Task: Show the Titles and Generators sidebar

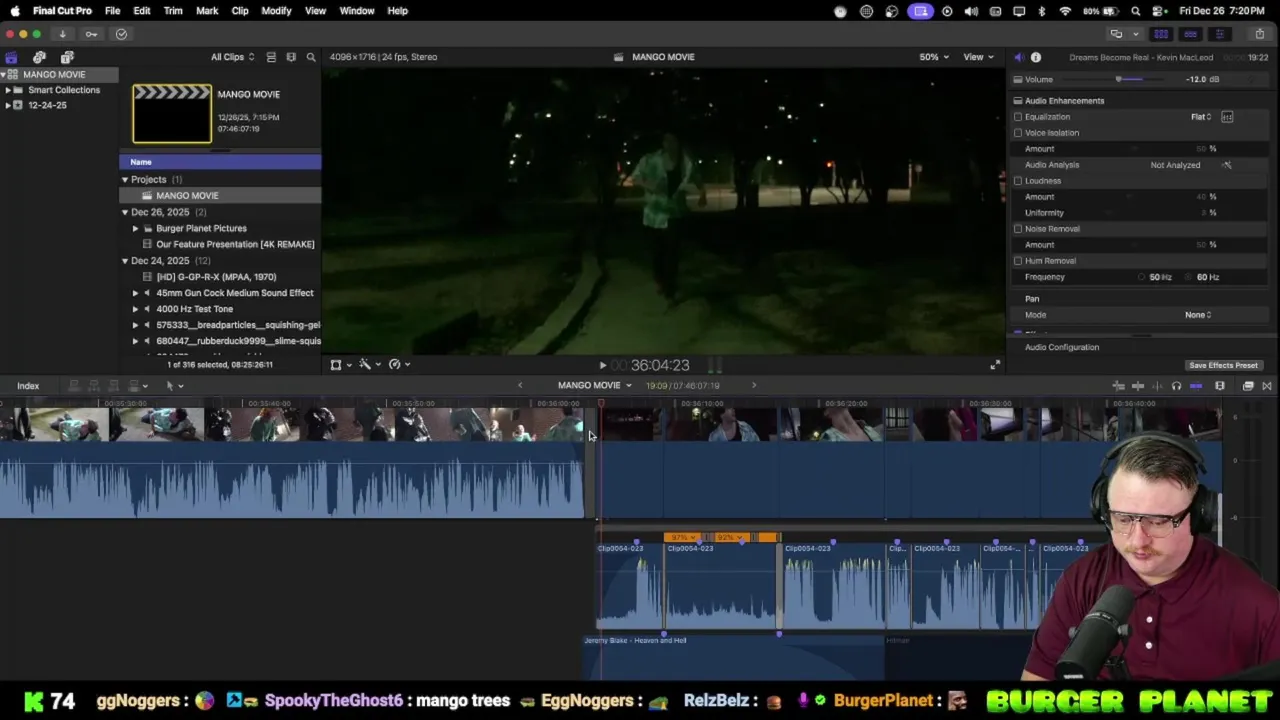Action: (x=67, y=57)
